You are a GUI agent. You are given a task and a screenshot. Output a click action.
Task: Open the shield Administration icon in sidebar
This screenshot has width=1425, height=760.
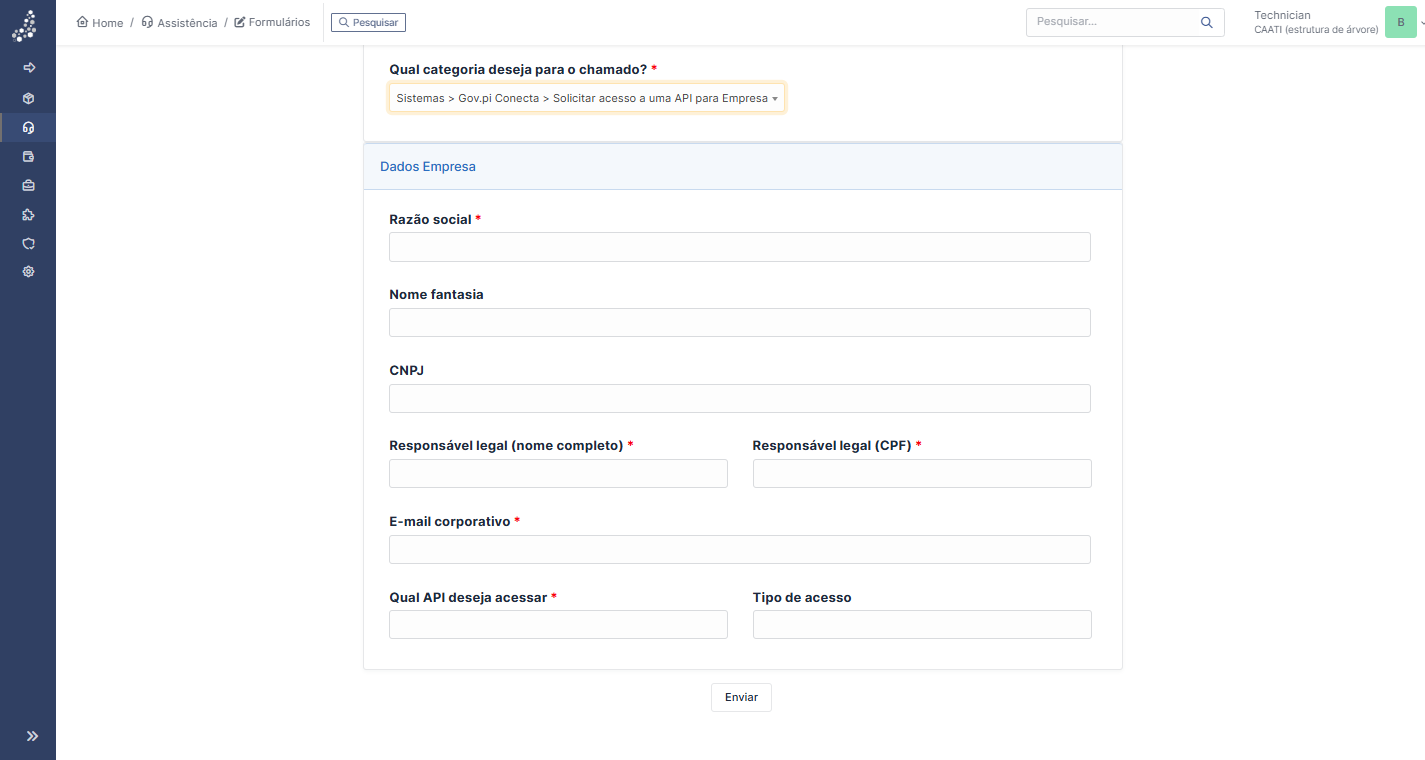pos(28,243)
